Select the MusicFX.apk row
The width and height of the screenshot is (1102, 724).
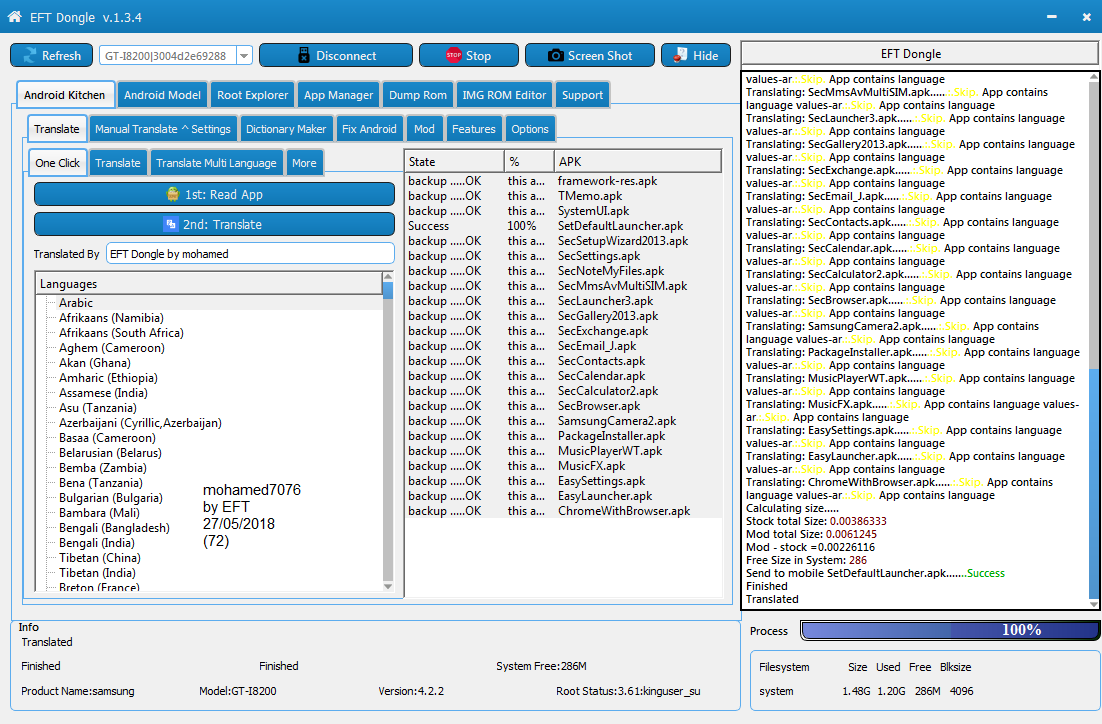564,466
